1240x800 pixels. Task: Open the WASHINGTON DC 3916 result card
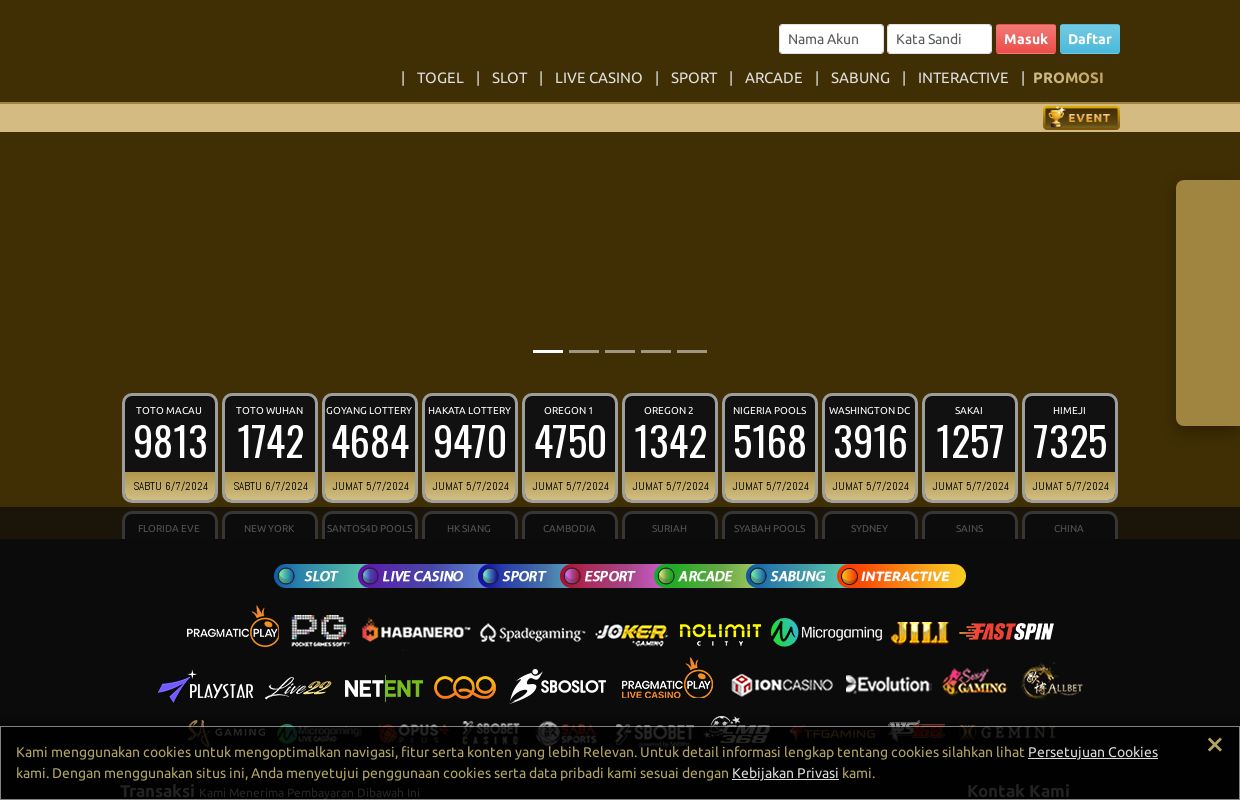[x=870, y=448]
